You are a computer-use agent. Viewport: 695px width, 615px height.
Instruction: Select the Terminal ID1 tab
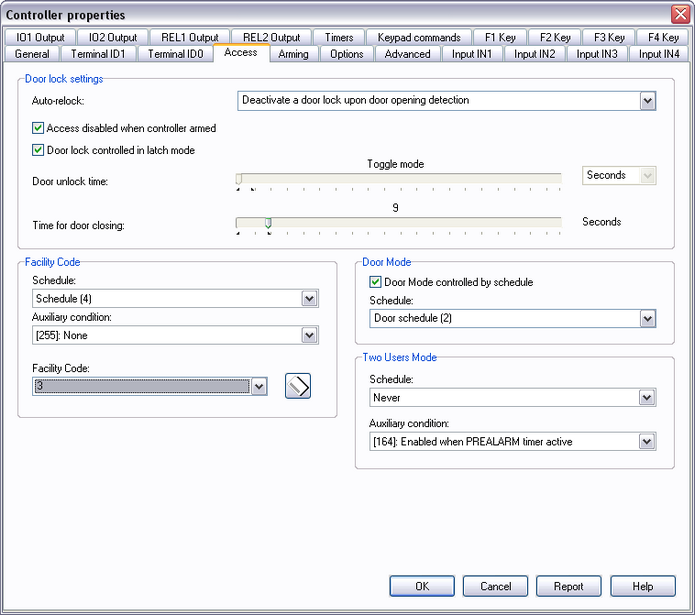(98, 54)
